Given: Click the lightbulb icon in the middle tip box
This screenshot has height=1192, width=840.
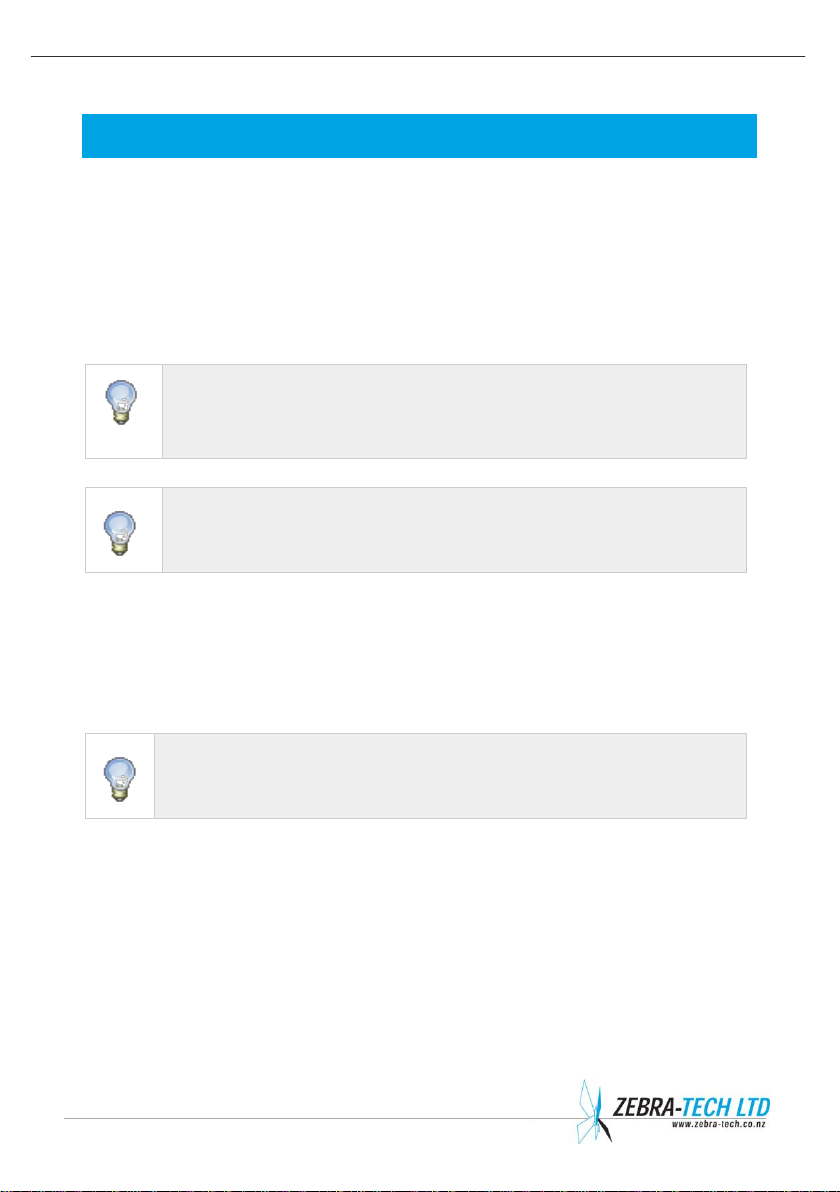Looking at the screenshot, I should coord(120,533).
